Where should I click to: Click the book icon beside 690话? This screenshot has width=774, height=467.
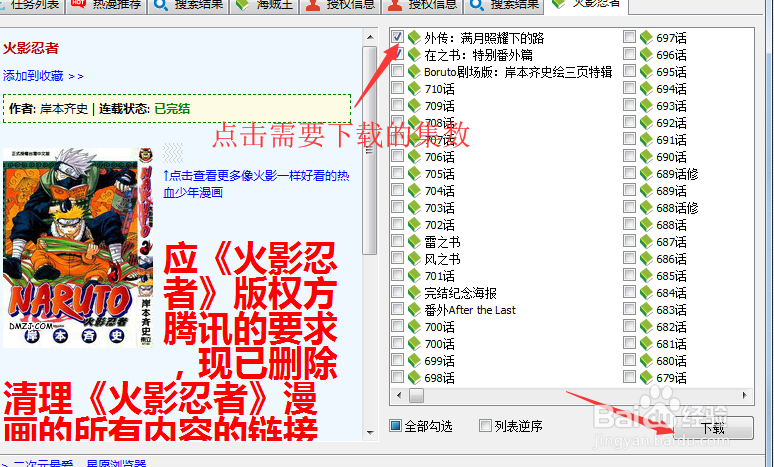646,156
